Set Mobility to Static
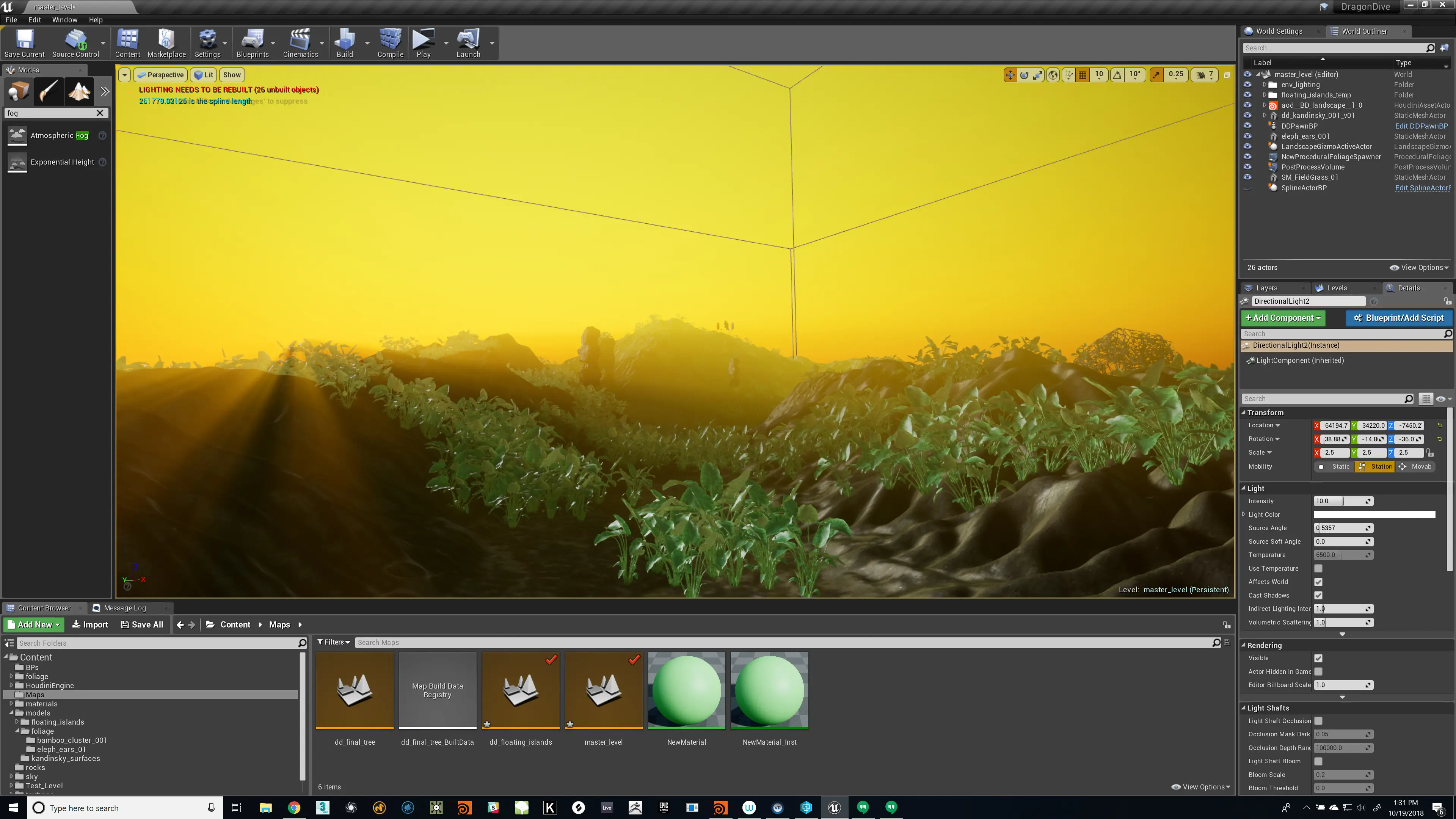The height and width of the screenshot is (819, 1456). (1334, 466)
